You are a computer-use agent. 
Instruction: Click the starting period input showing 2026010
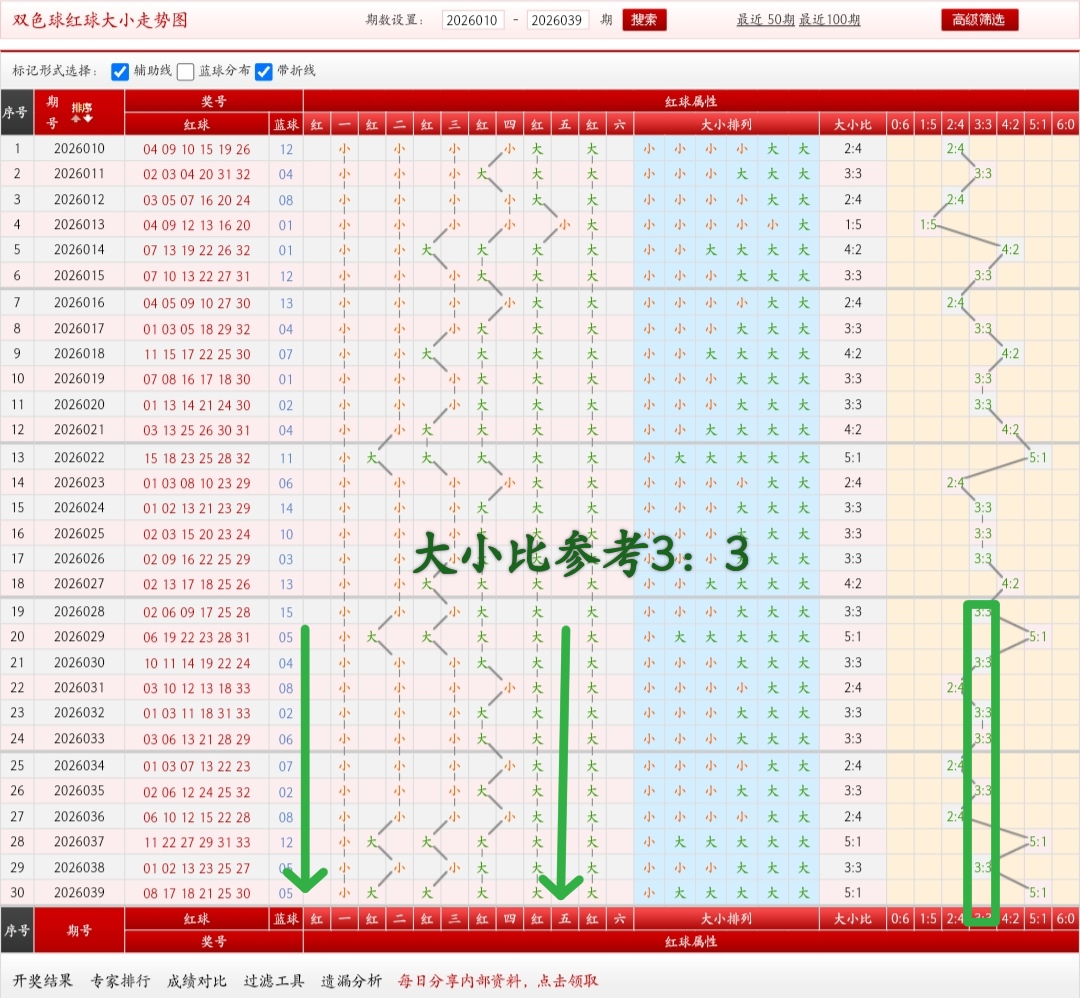tap(474, 20)
